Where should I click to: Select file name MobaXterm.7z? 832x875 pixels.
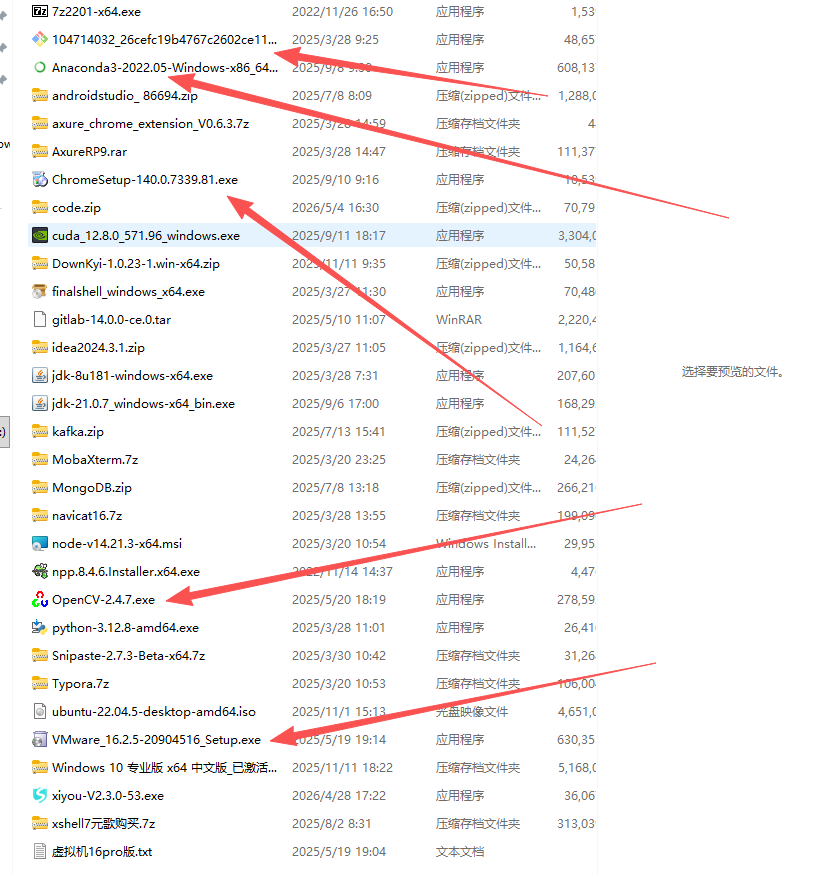pyautogui.click(x=95, y=460)
